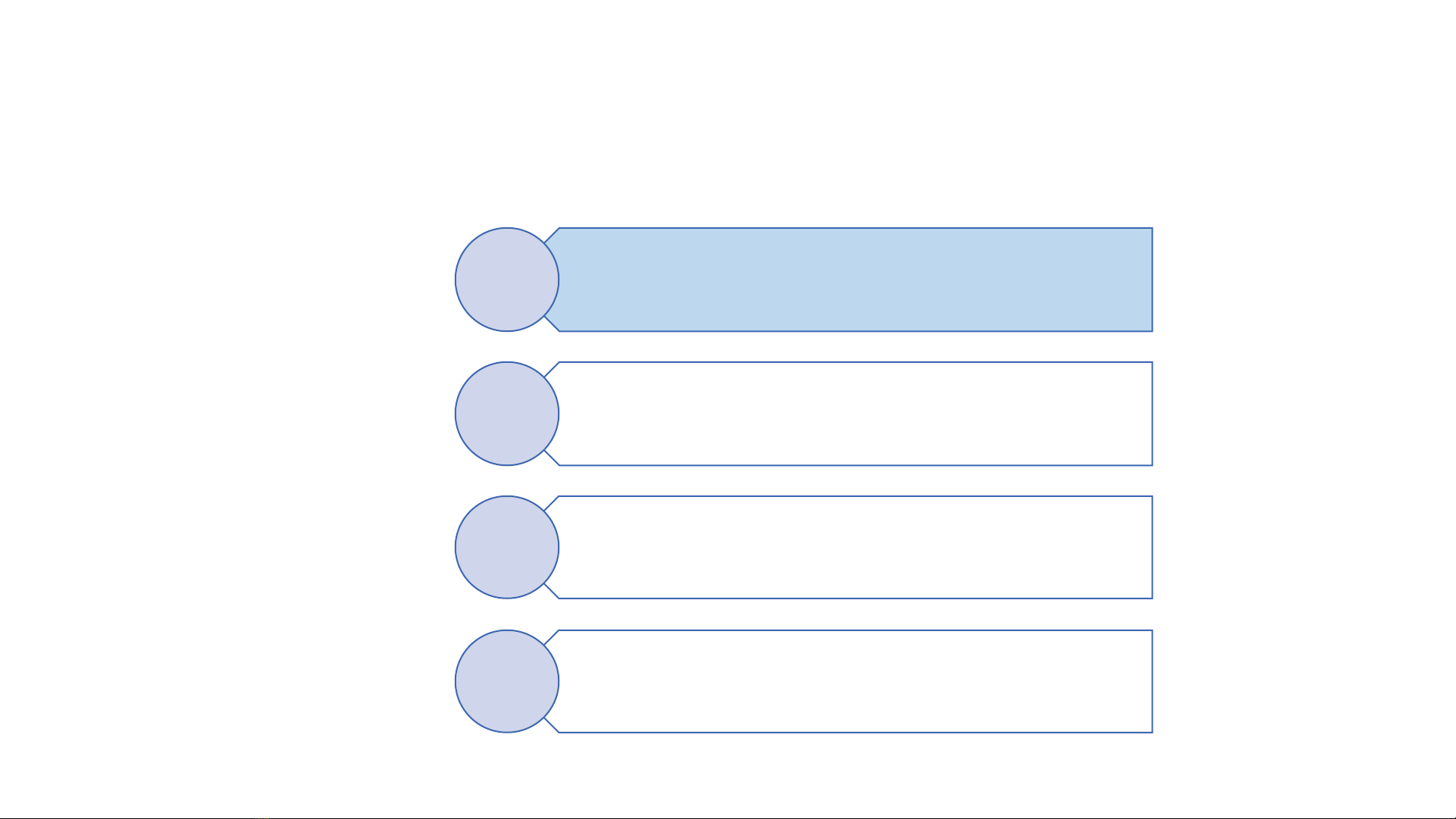Click the right border of the third box
This screenshot has width=1456, height=819.
[1152, 547]
